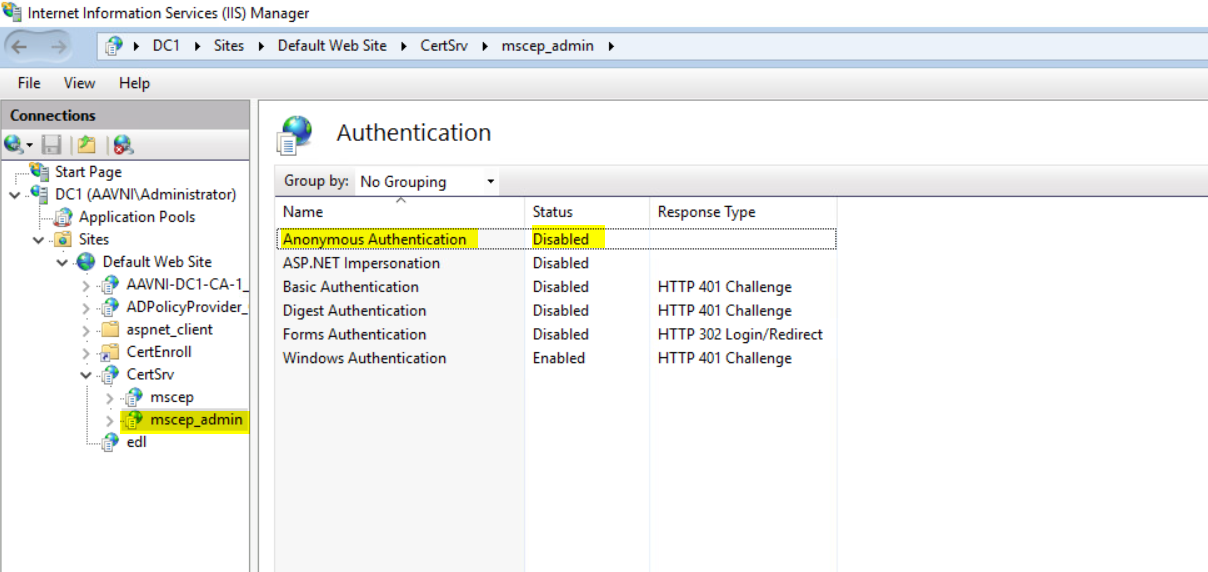Open Application Pools node

tap(137, 217)
